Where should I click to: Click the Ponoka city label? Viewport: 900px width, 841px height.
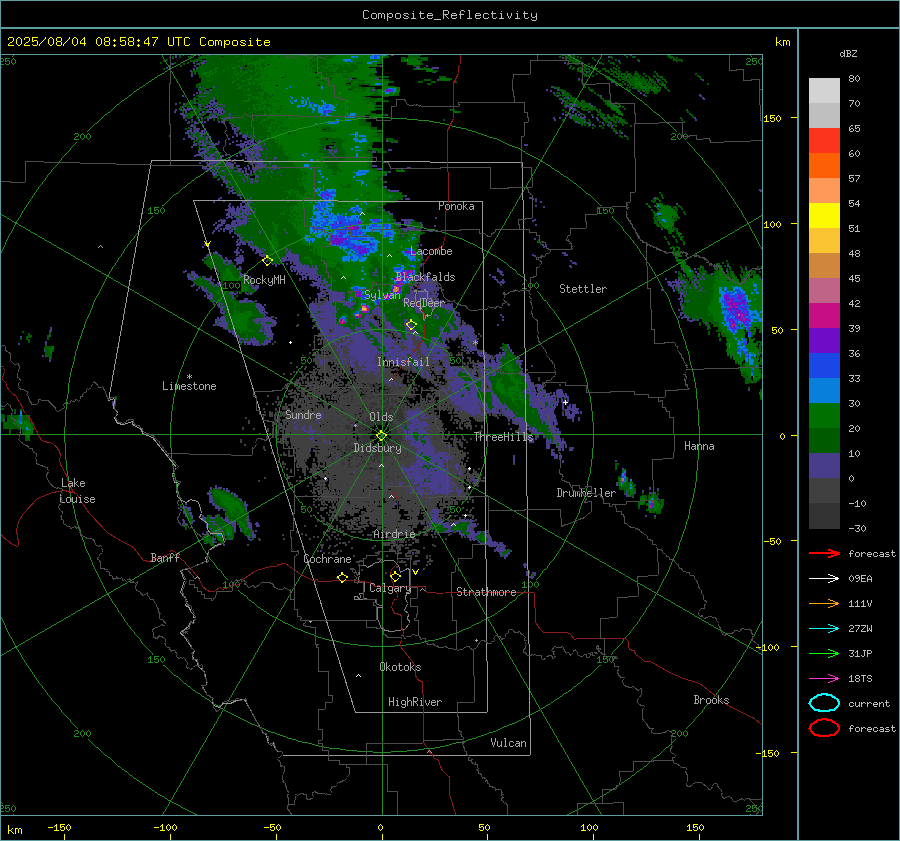pyautogui.click(x=456, y=206)
